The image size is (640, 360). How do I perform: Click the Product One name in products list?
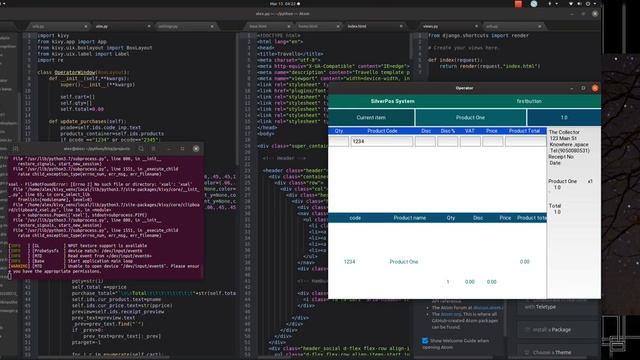404,262
